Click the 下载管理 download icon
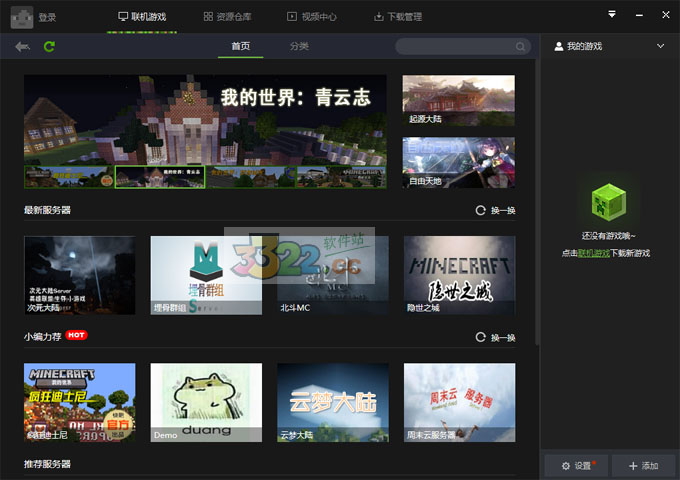 (x=379, y=17)
